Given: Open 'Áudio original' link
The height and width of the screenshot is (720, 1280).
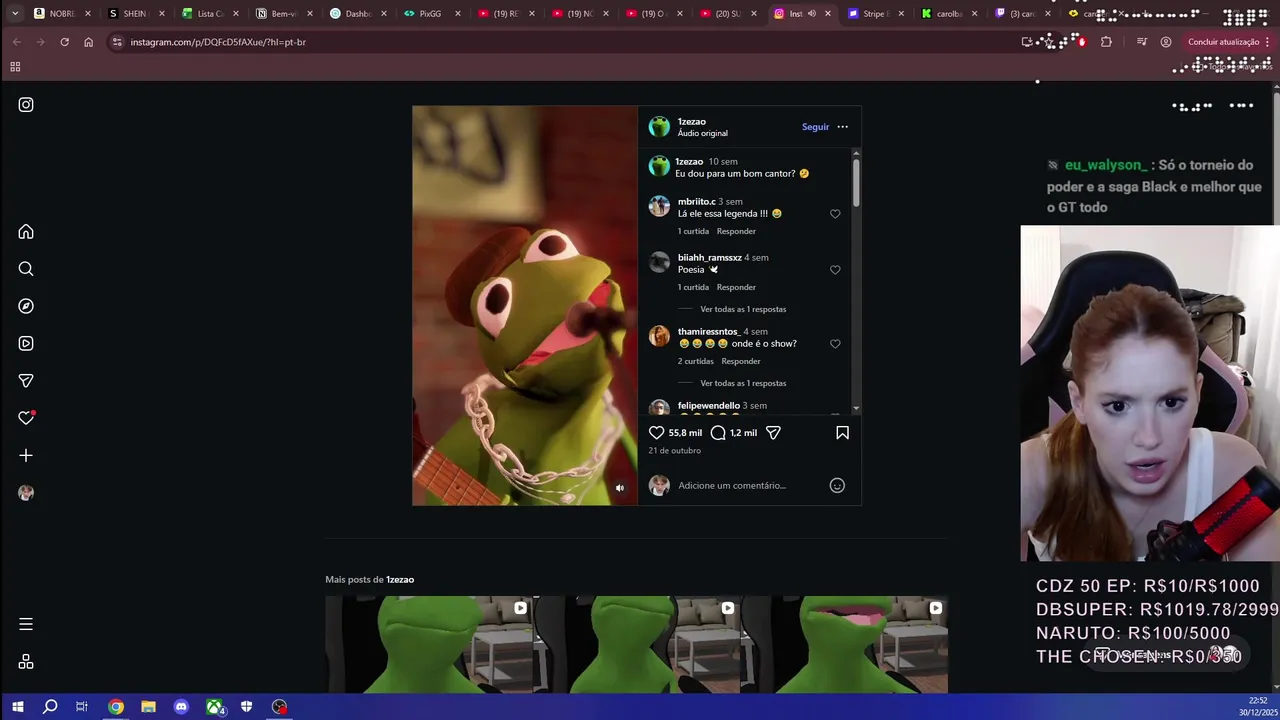Looking at the screenshot, I should (x=703, y=133).
